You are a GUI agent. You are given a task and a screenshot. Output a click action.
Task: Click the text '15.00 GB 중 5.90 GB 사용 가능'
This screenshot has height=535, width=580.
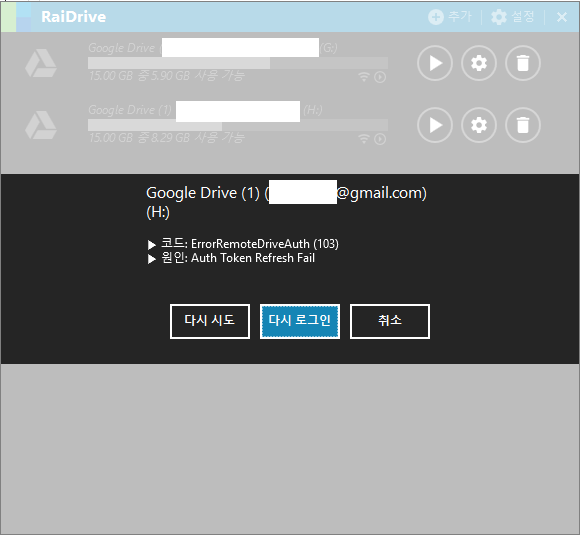click(167, 76)
